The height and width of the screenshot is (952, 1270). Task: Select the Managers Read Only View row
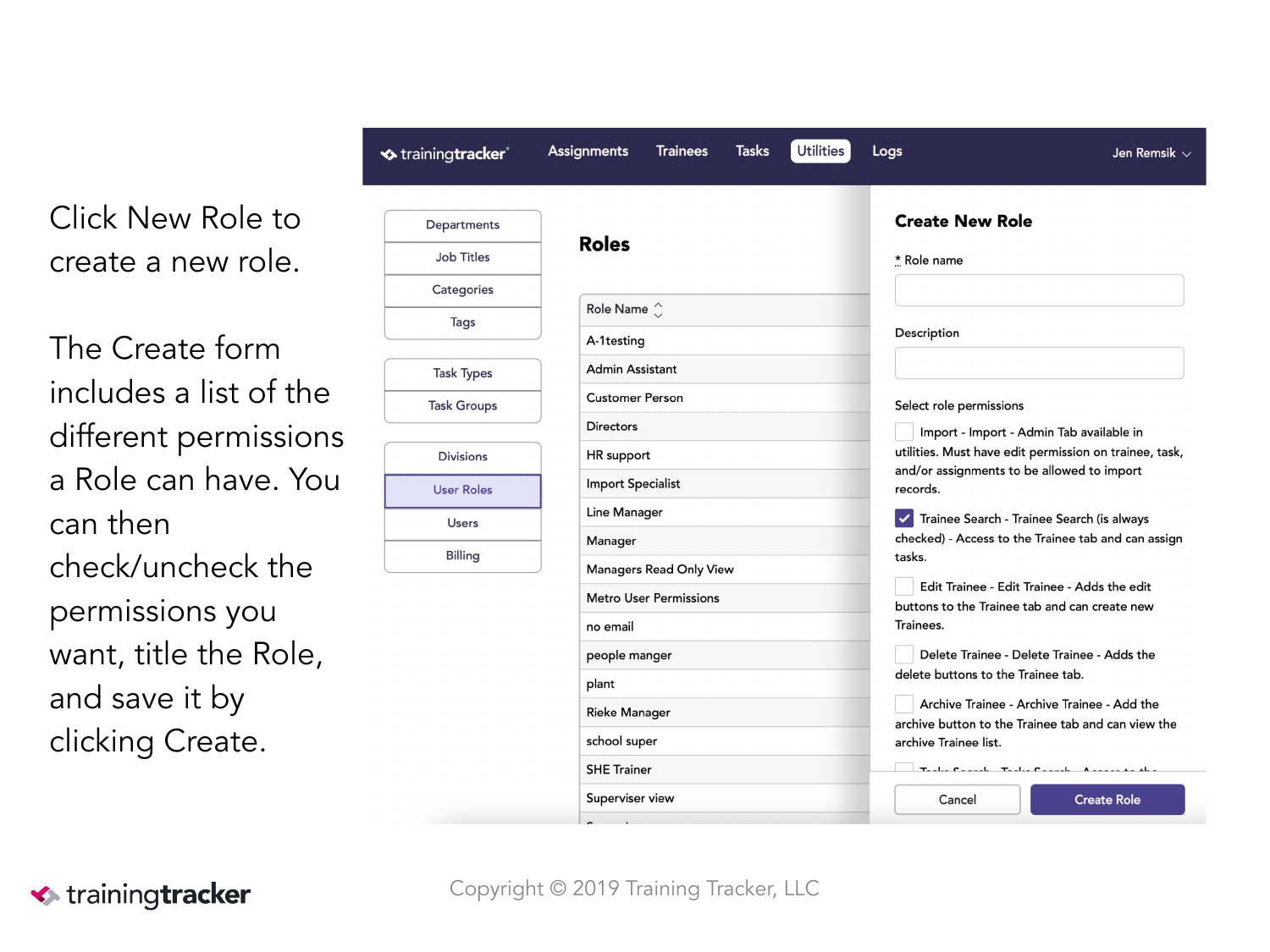(x=725, y=570)
